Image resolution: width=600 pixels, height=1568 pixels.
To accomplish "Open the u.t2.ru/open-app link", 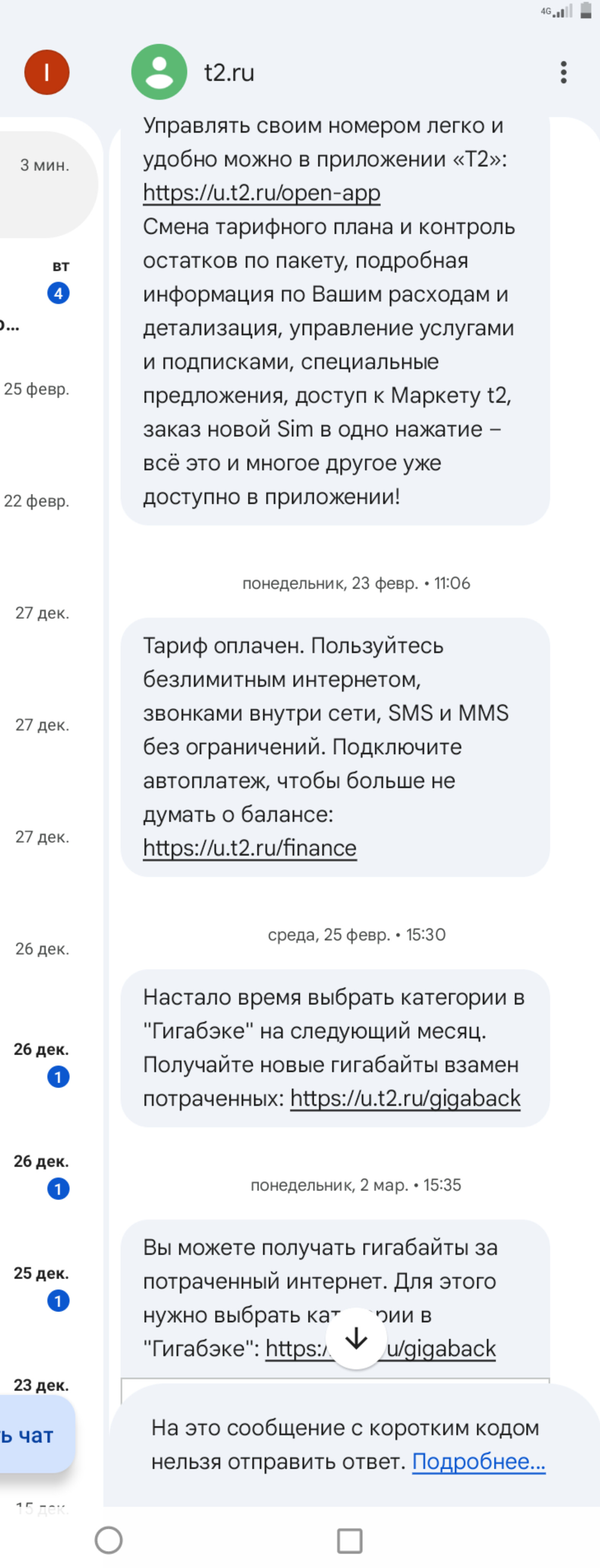I will pyautogui.click(x=262, y=193).
